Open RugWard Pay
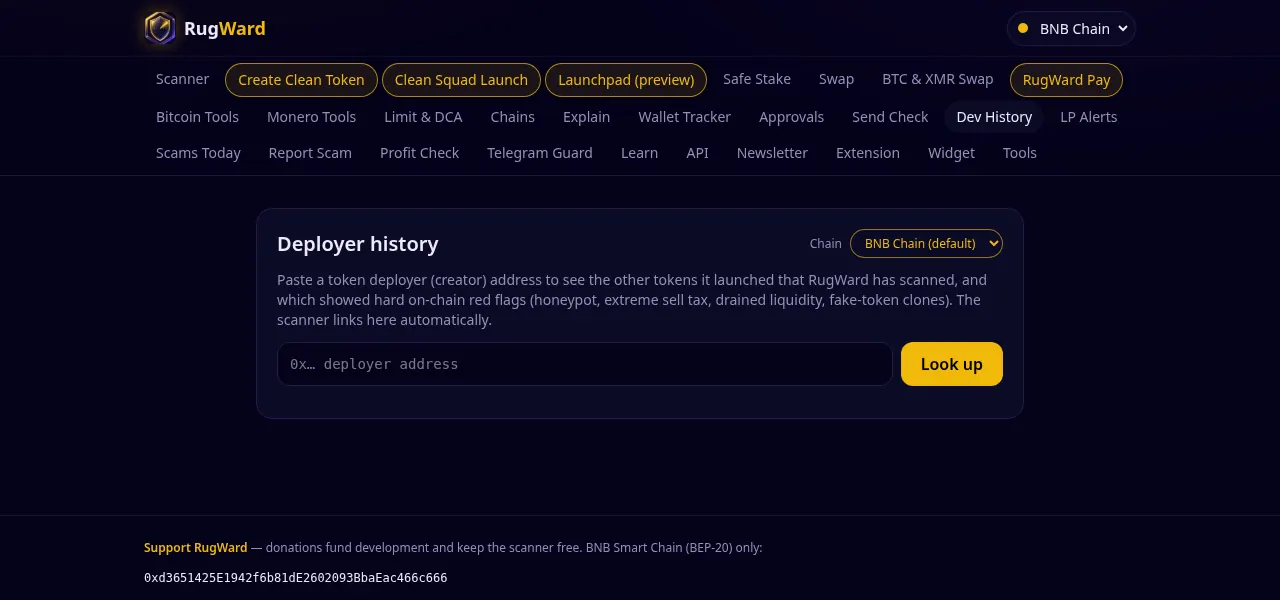Image resolution: width=1280 pixels, height=600 pixels. [x=1067, y=80]
